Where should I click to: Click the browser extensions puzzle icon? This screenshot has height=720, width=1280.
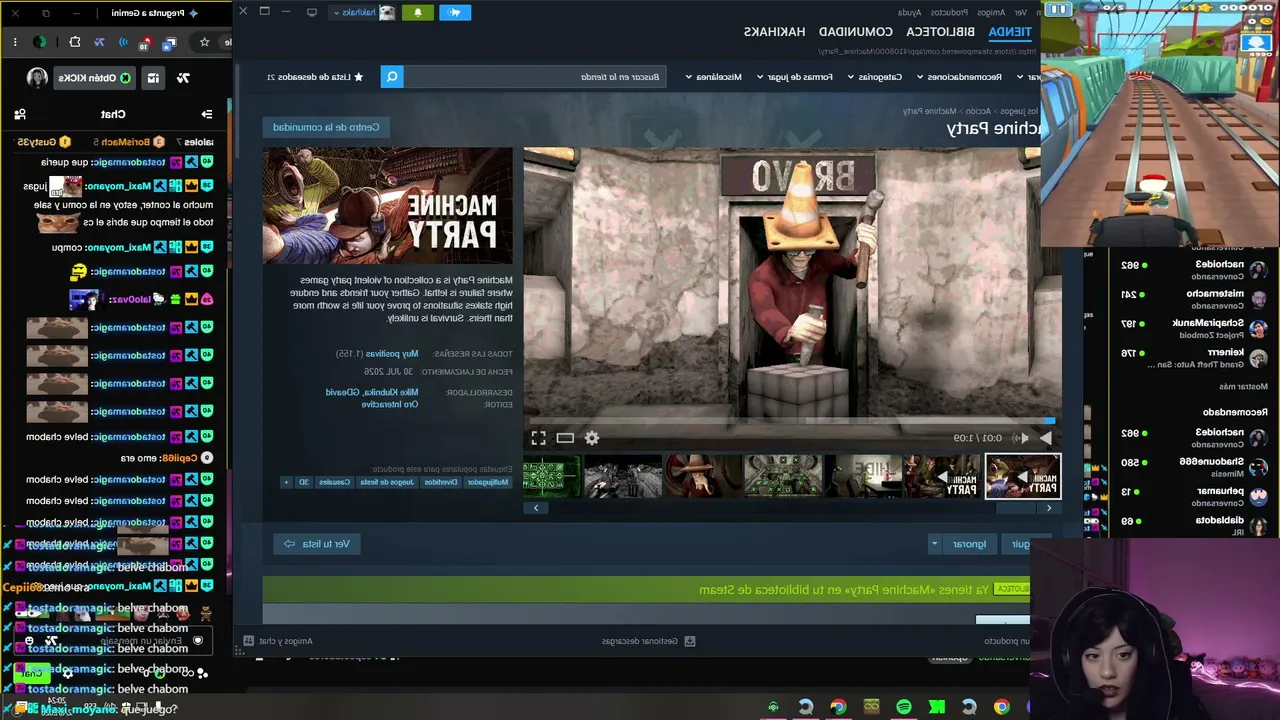[75, 42]
